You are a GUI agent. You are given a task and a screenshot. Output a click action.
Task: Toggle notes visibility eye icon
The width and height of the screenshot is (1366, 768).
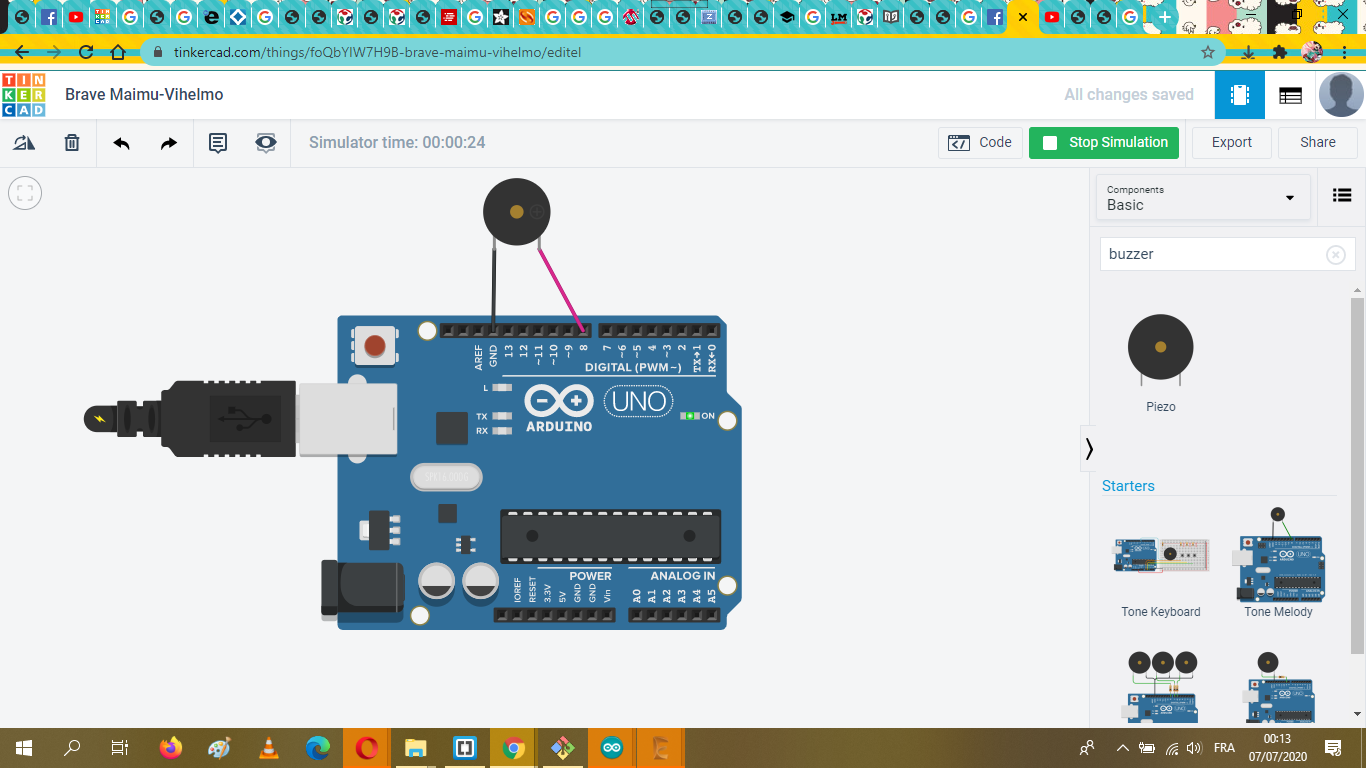[265, 143]
